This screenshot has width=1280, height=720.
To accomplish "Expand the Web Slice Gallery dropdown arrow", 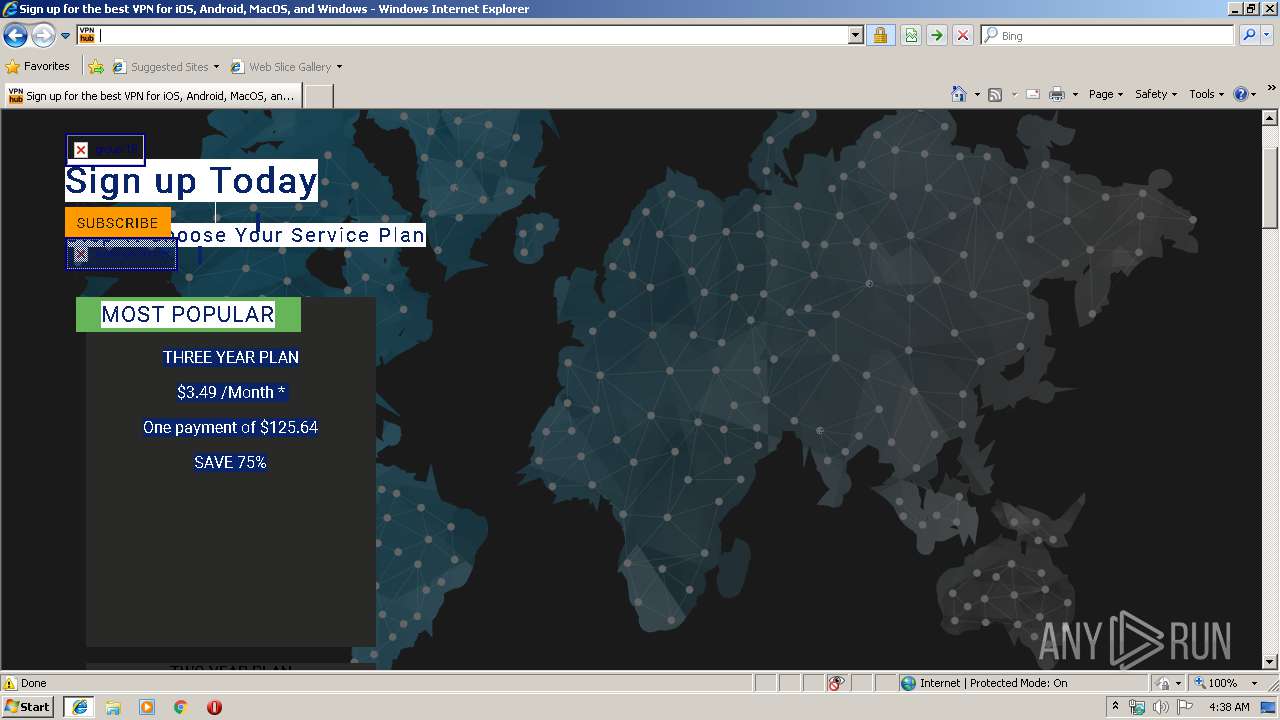I will point(339,67).
